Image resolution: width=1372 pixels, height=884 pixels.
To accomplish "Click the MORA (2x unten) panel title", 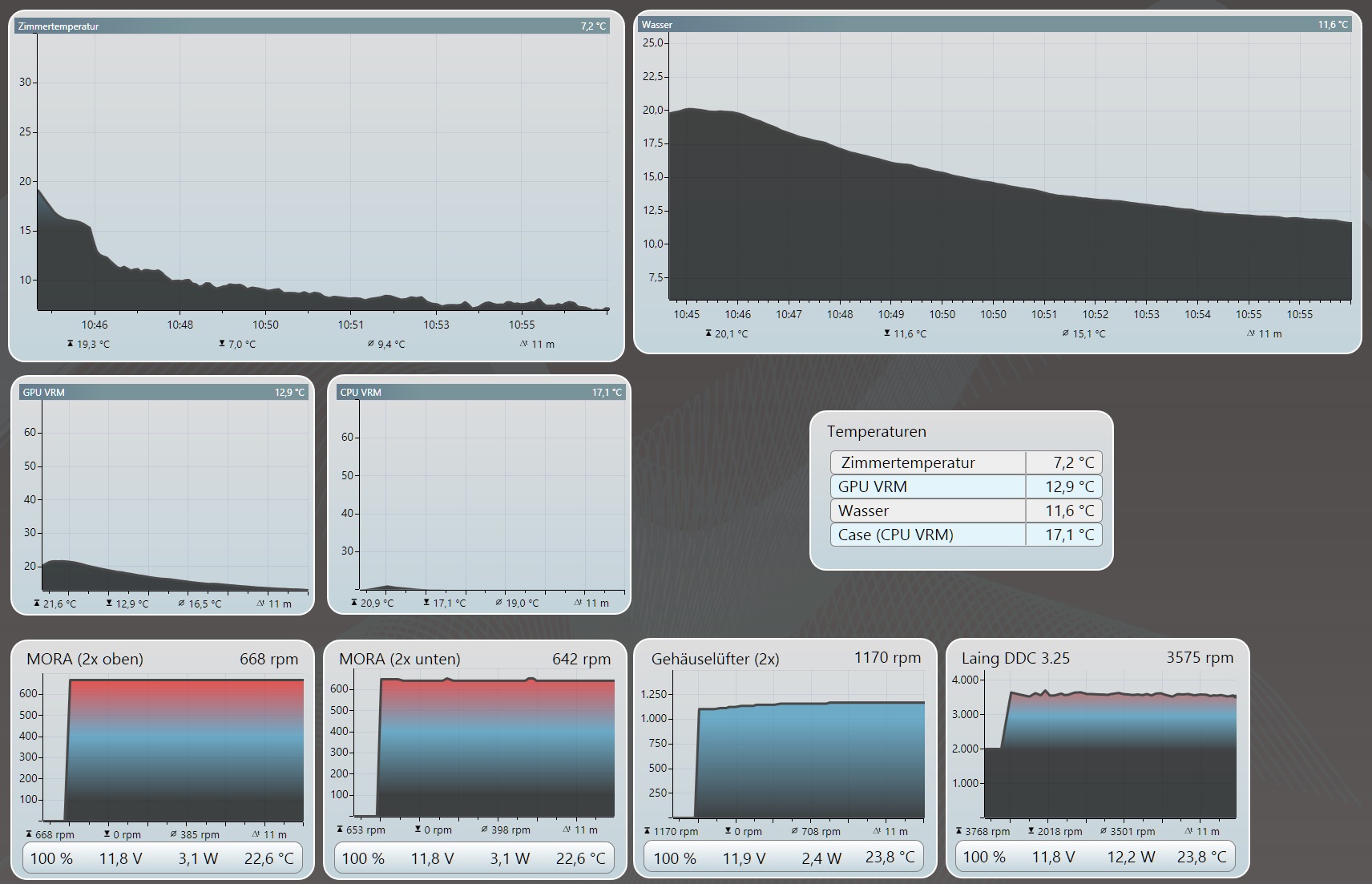I will pos(400,660).
